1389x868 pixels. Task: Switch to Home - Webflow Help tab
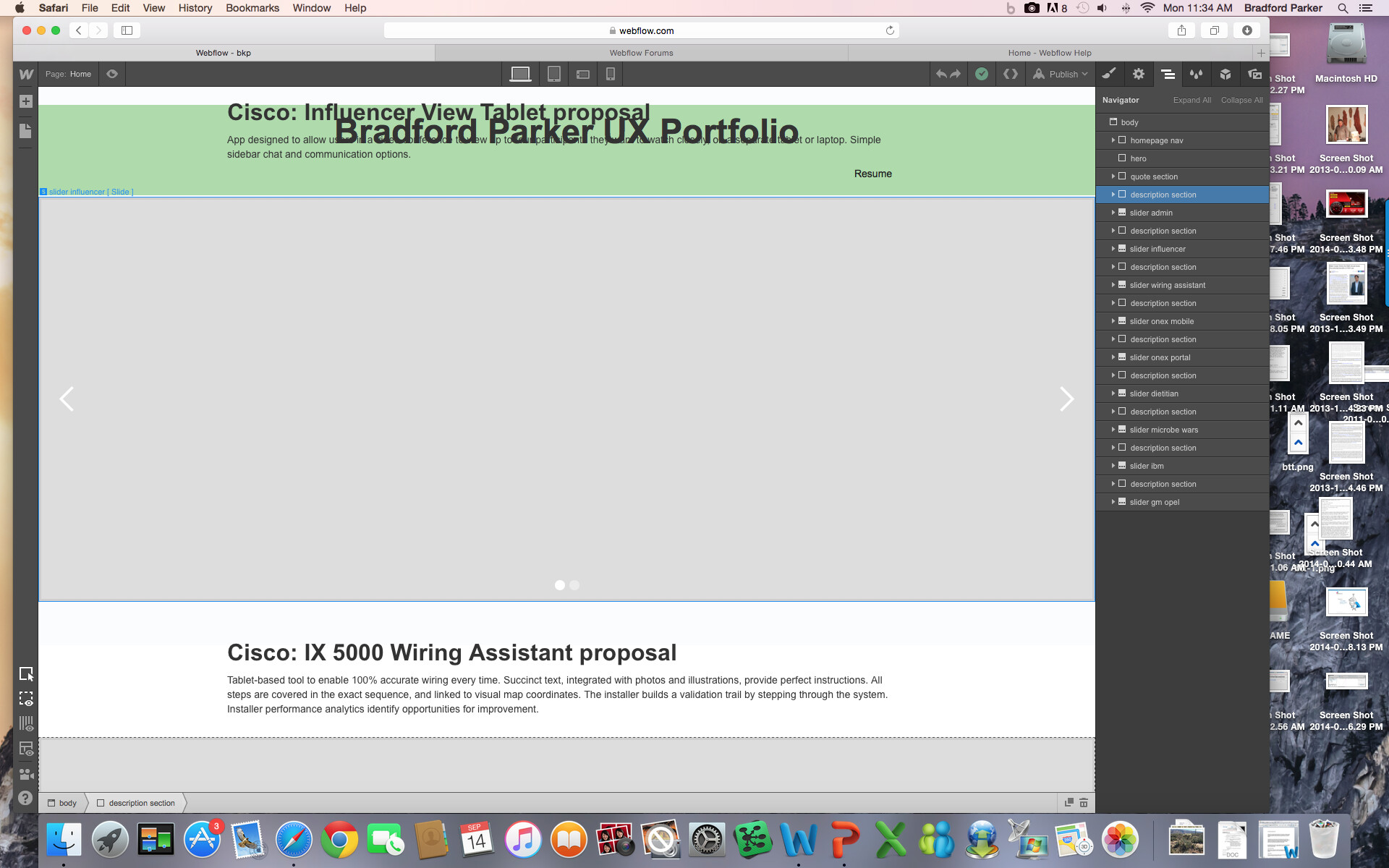click(1050, 53)
